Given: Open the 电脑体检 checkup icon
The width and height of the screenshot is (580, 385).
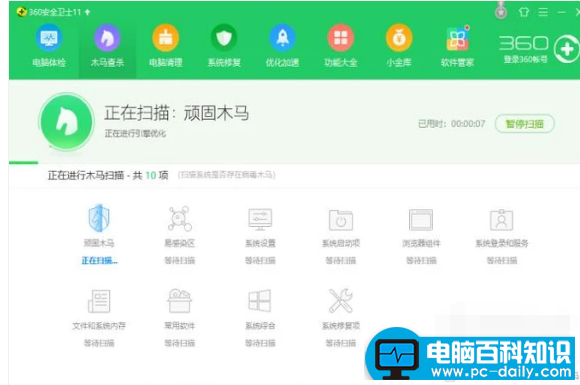Looking at the screenshot, I should coord(49,38).
